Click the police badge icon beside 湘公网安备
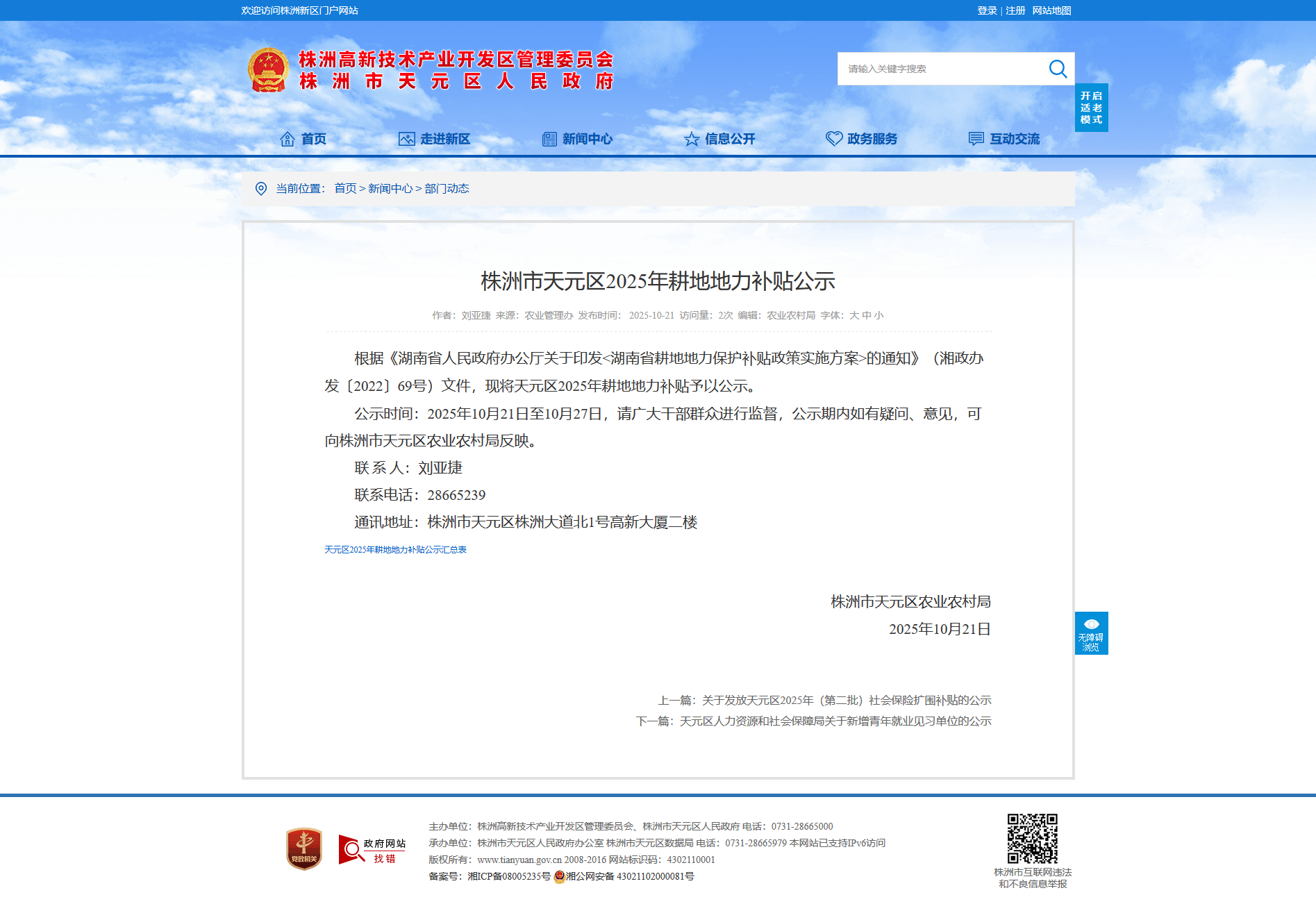Viewport: 1316px width, 904px height. pyautogui.click(x=559, y=877)
